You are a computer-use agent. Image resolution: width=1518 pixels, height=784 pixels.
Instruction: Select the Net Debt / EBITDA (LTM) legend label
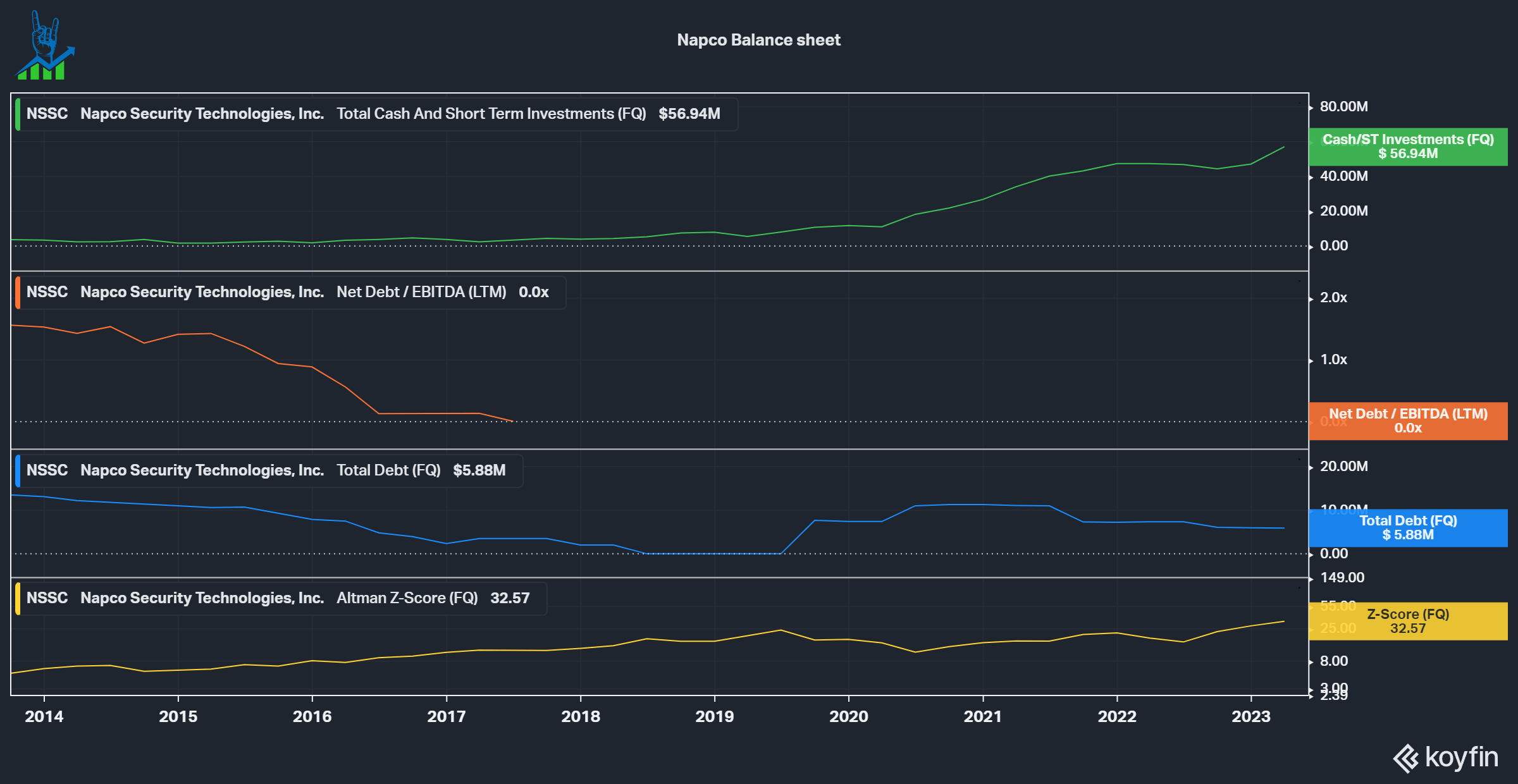(x=421, y=292)
